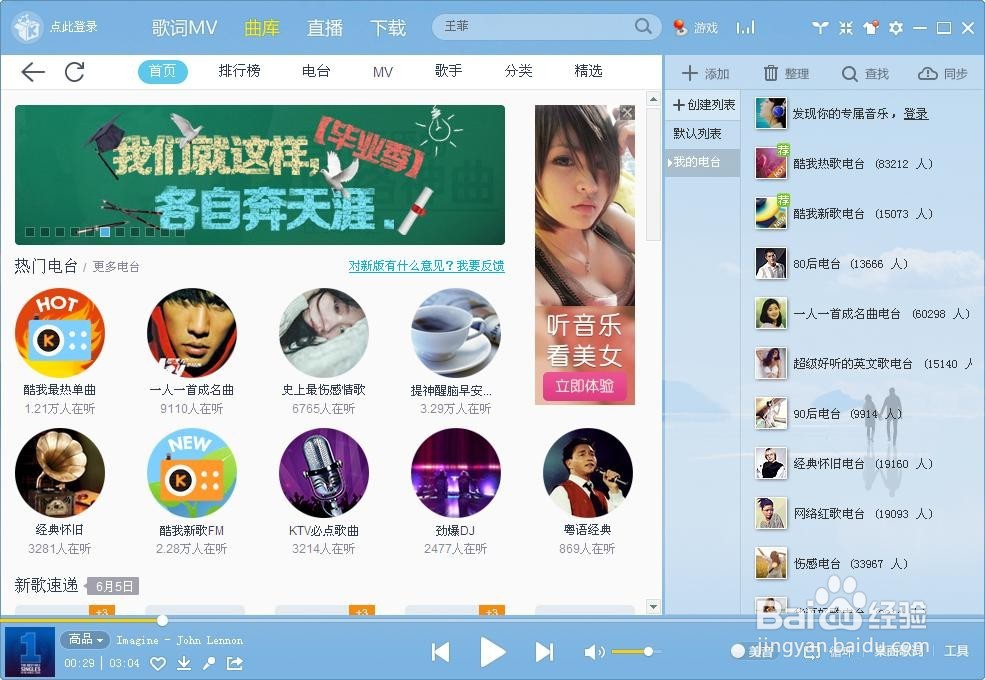Screen dimensions: 985x680
Task: Mute sound via speaker icon
Action: click(594, 652)
